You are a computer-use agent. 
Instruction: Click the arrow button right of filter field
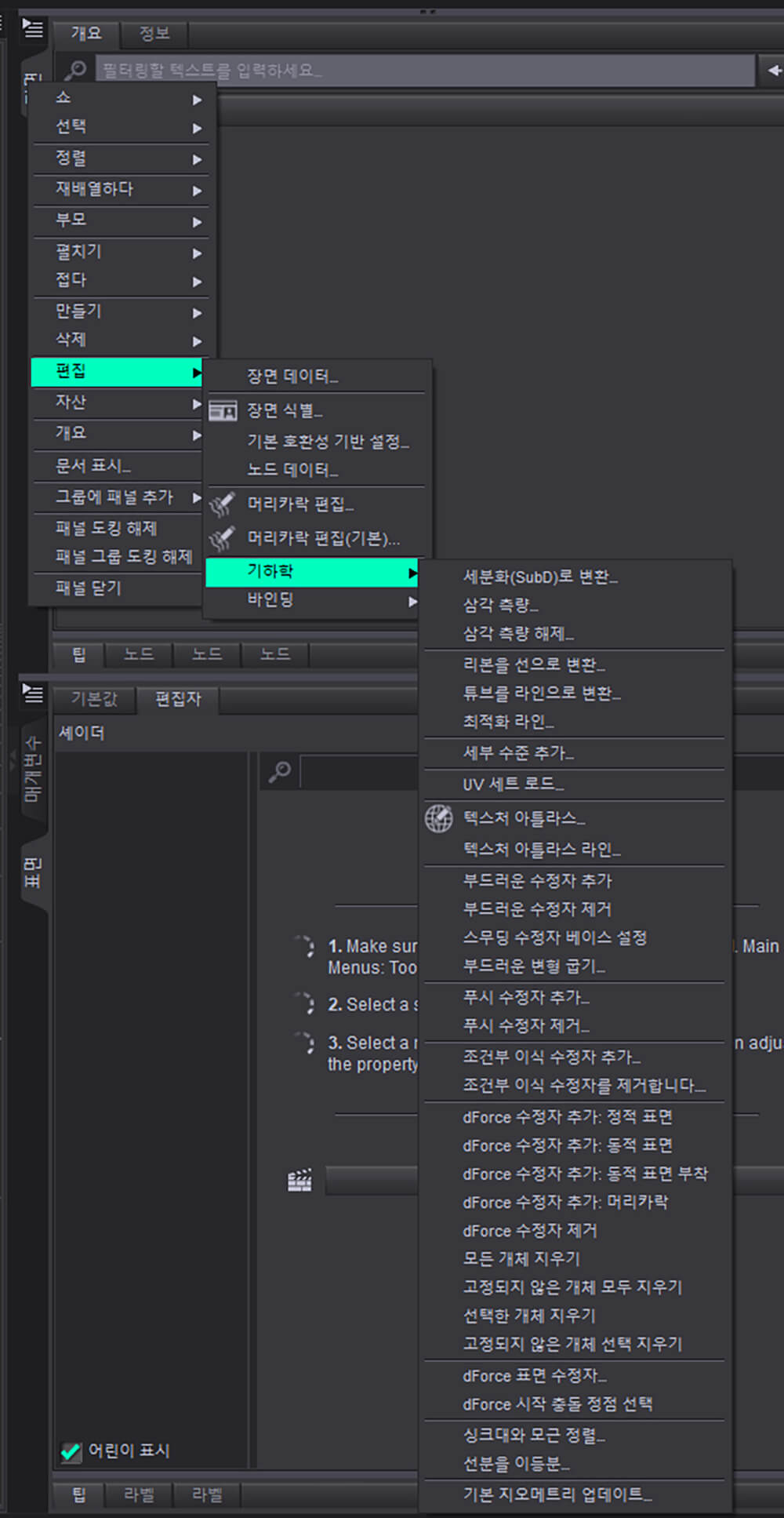(x=773, y=71)
